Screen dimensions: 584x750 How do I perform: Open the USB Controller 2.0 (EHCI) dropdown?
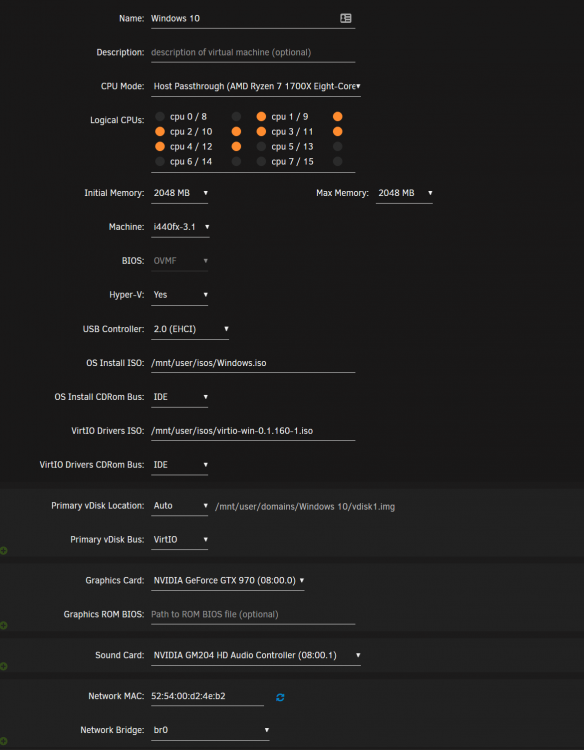(190, 329)
